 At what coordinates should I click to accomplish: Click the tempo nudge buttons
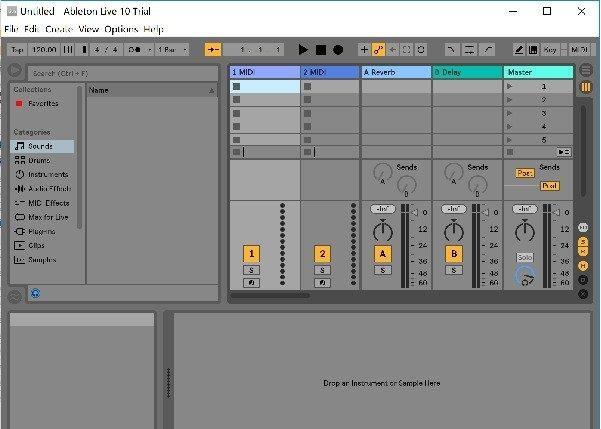point(68,50)
